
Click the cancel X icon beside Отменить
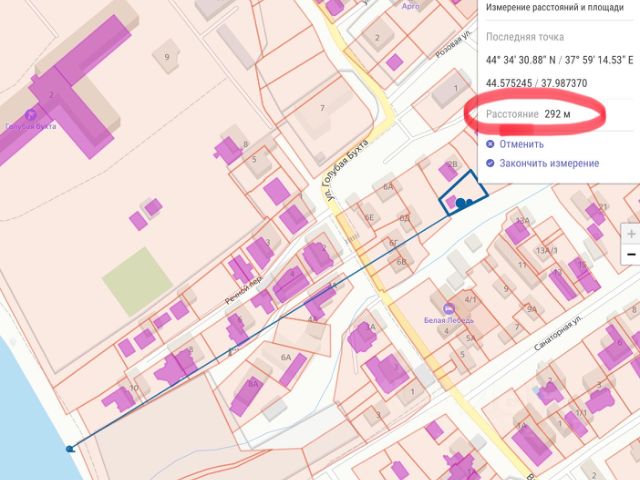click(x=490, y=144)
